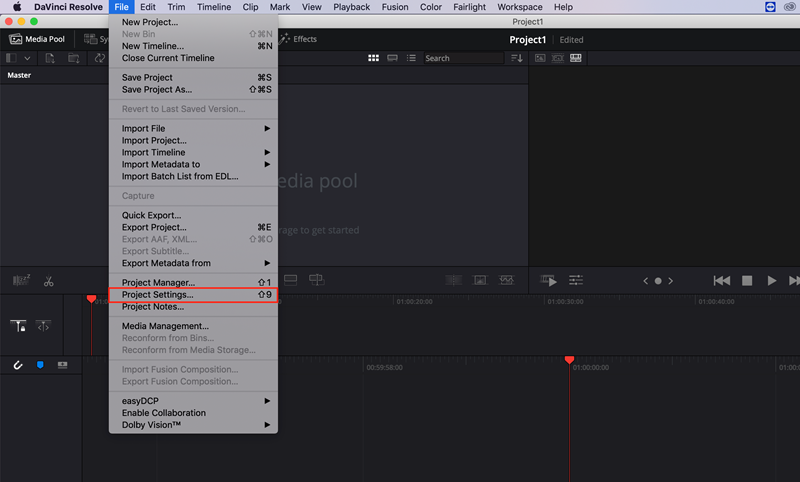Open Project Notes
This screenshot has height=482, width=800.
(193, 307)
